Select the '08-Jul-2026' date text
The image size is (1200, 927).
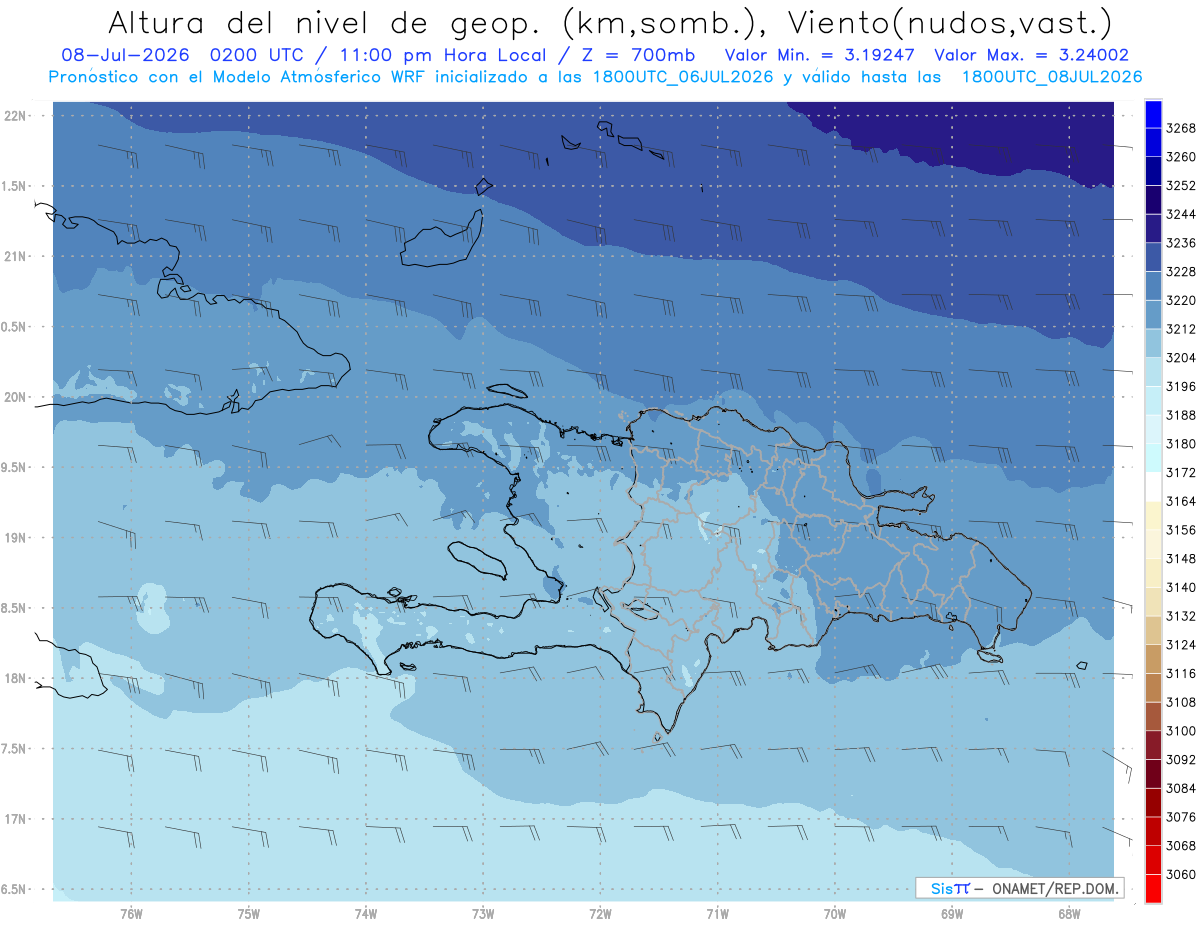point(125,55)
